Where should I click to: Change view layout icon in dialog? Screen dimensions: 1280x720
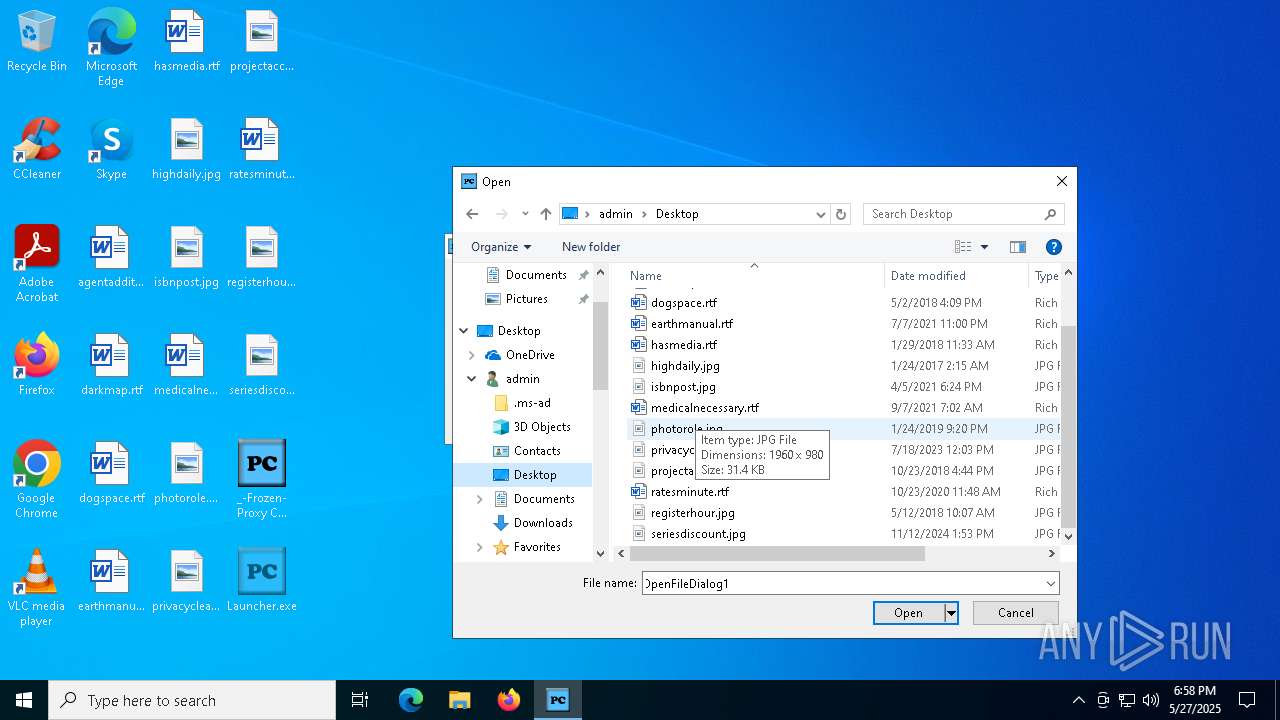click(963, 247)
